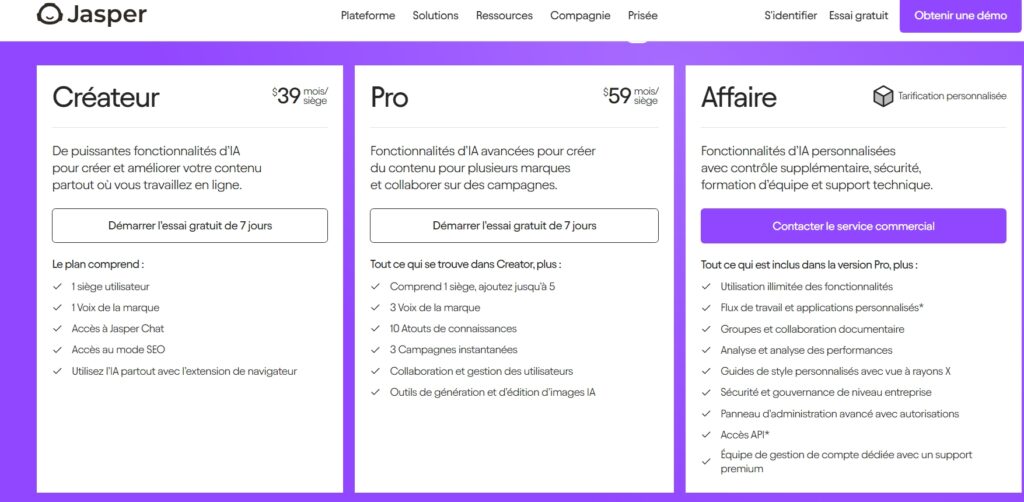Expand the Ressources navigation menu
Viewport: 1024px width, 502px height.
(504, 16)
